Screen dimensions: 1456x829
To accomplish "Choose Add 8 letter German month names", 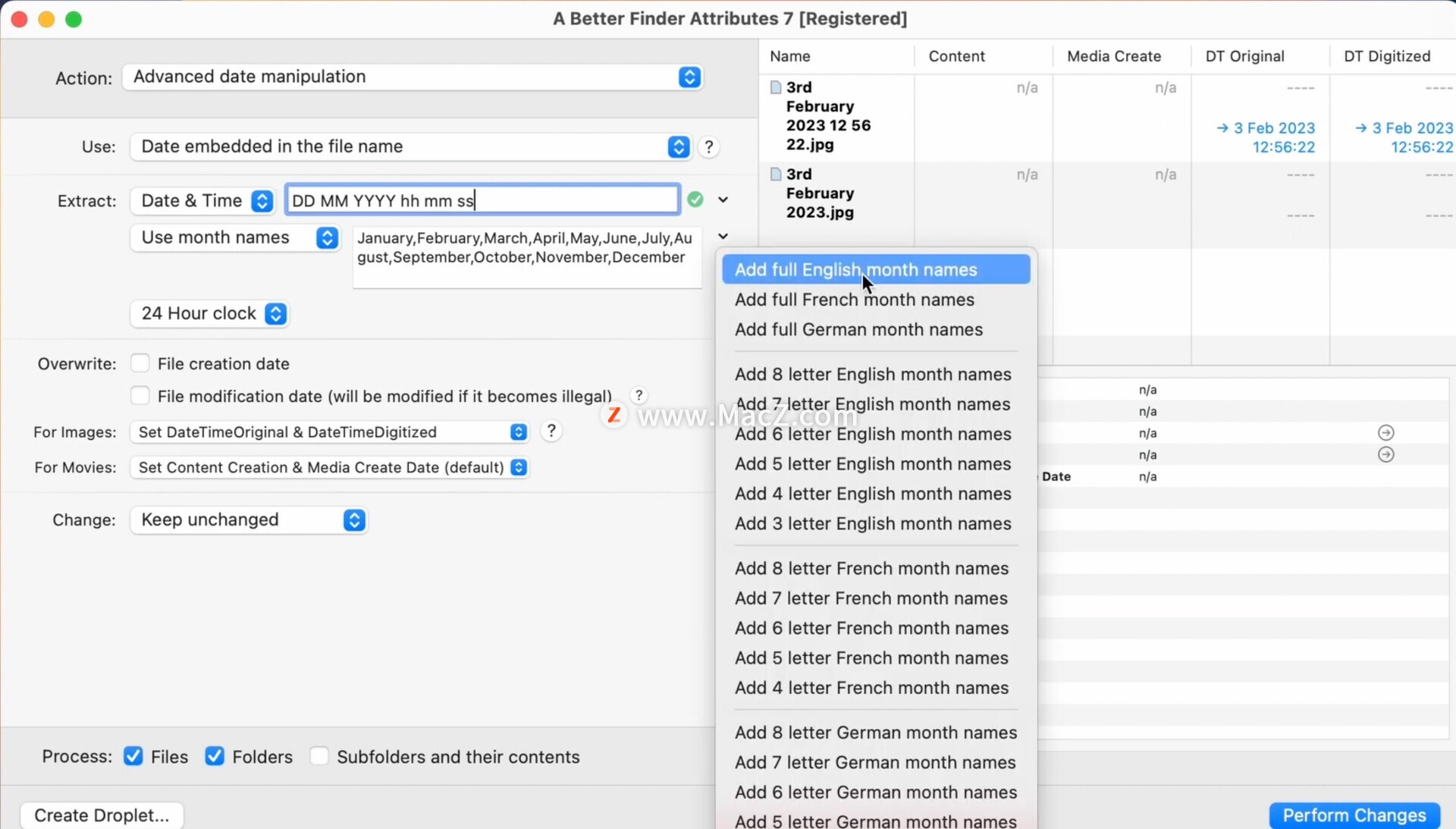I will pos(876,733).
